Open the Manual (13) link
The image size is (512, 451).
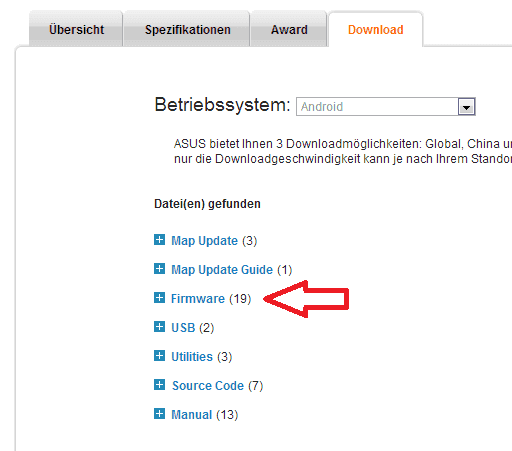[204, 415]
